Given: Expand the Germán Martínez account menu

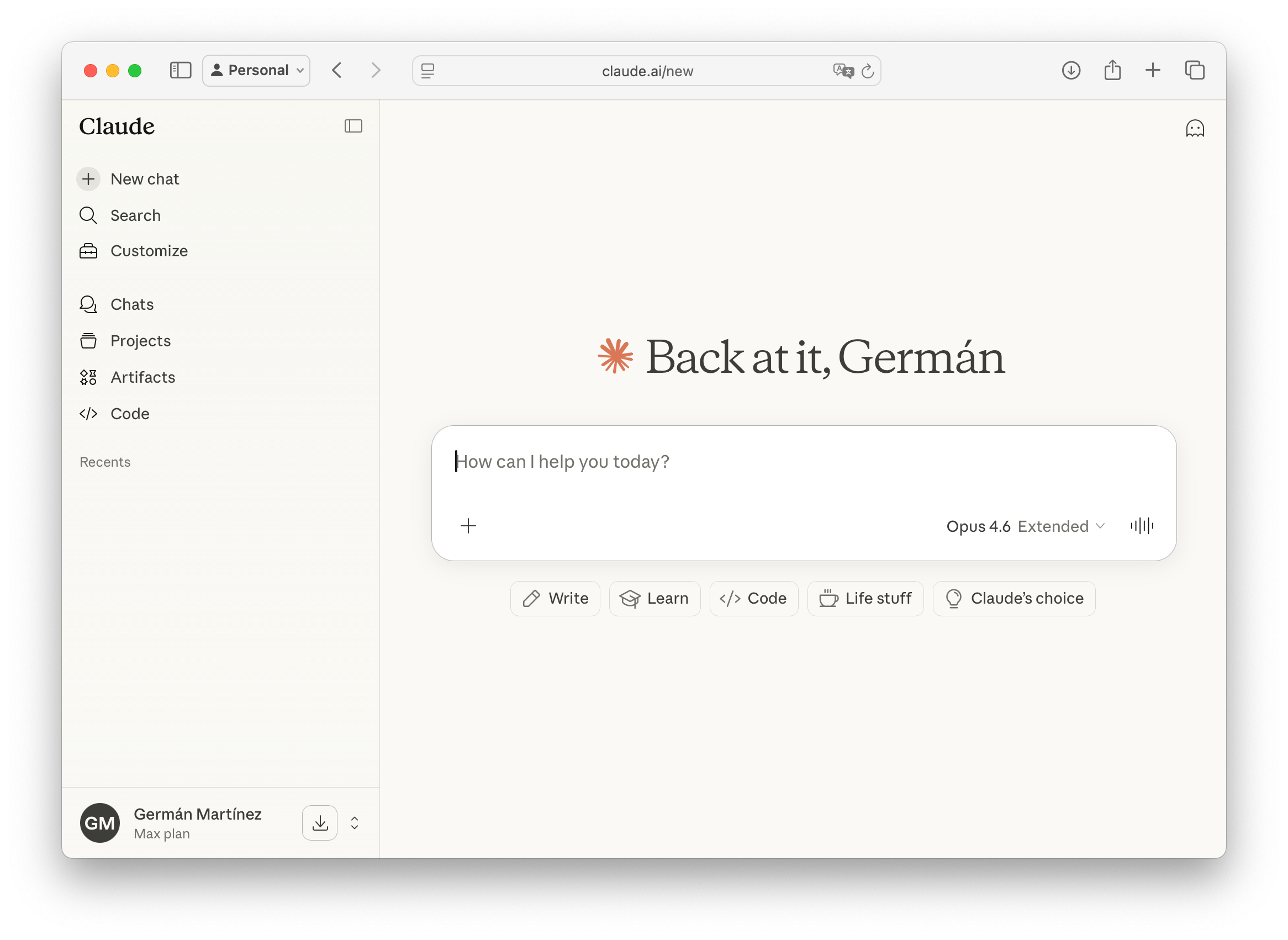Looking at the screenshot, I should [x=355, y=823].
